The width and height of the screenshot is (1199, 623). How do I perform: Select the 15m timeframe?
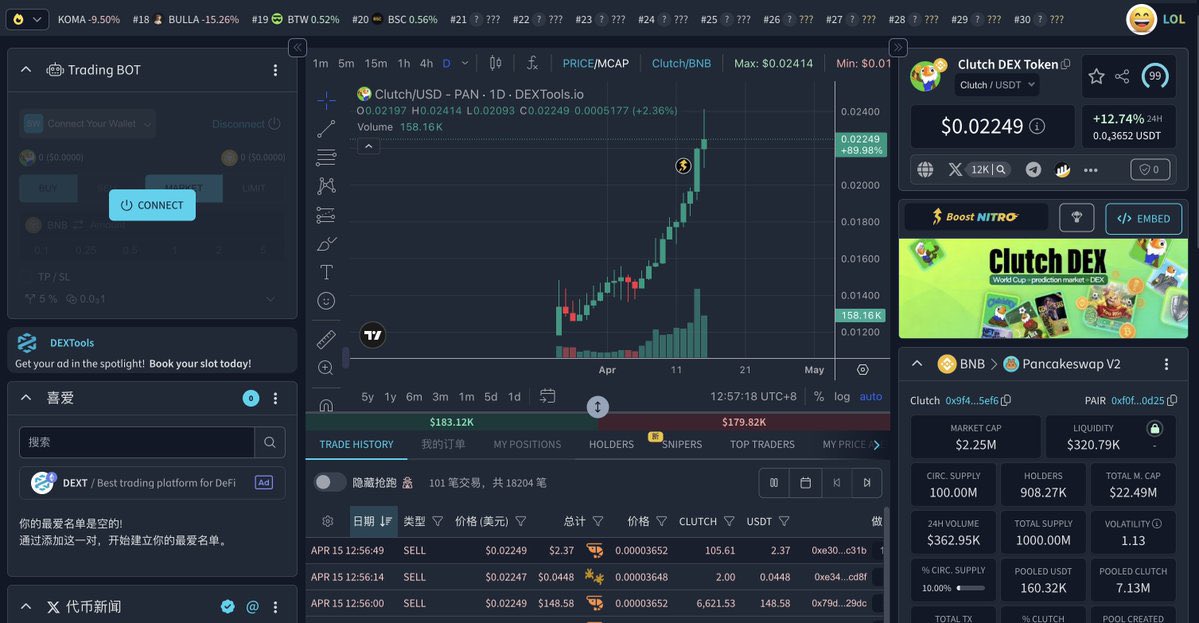click(x=375, y=63)
